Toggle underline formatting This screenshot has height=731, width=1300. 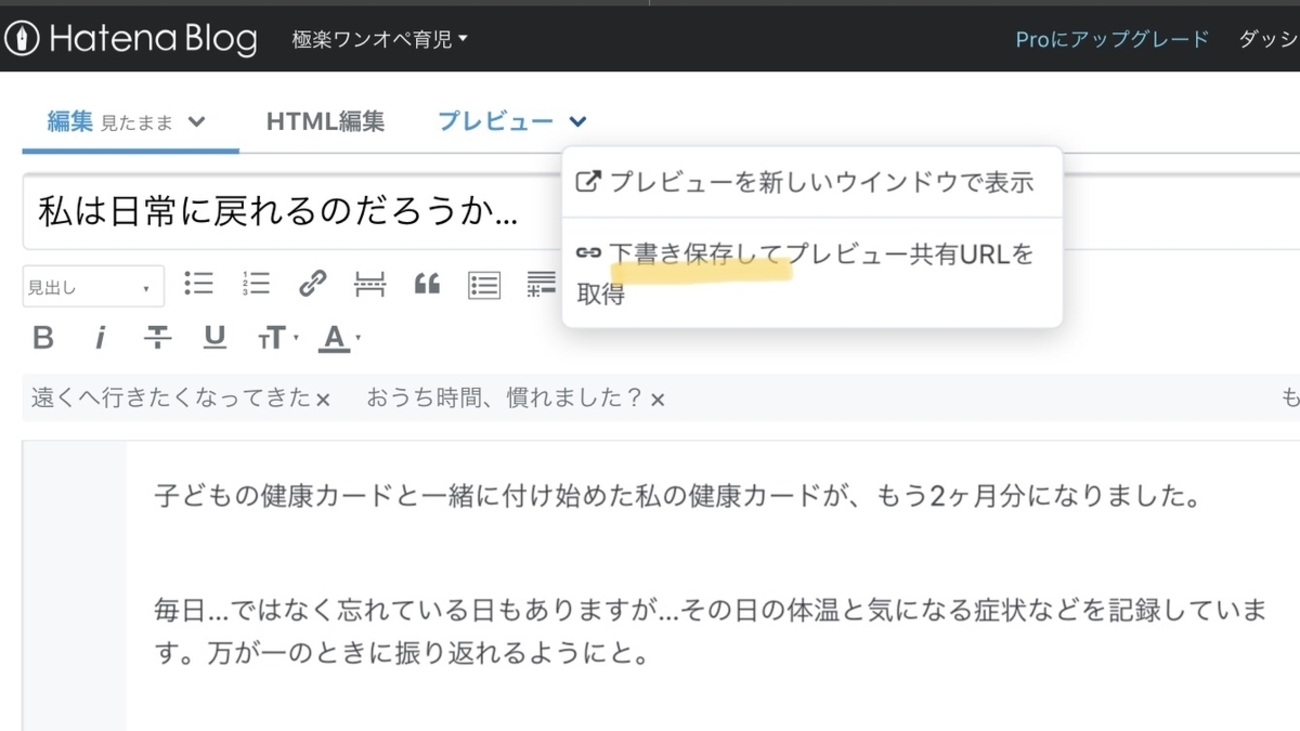(x=214, y=338)
